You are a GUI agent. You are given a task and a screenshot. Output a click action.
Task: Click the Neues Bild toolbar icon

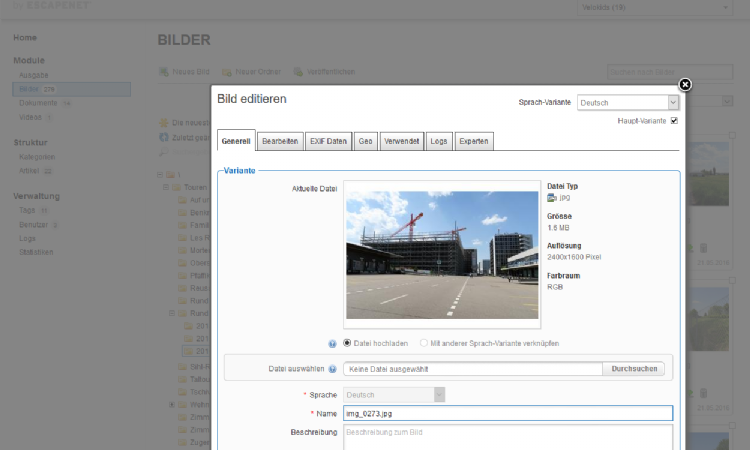click(x=164, y=72)
